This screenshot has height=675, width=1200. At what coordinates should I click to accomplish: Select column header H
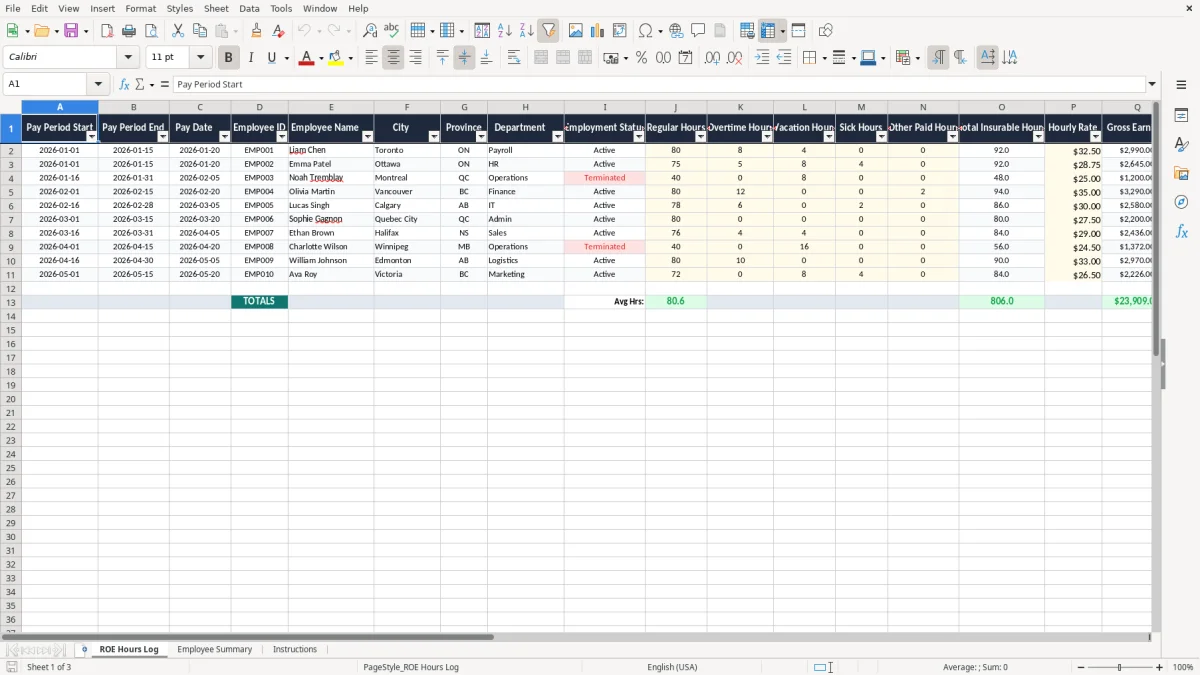tap(525, 107)
